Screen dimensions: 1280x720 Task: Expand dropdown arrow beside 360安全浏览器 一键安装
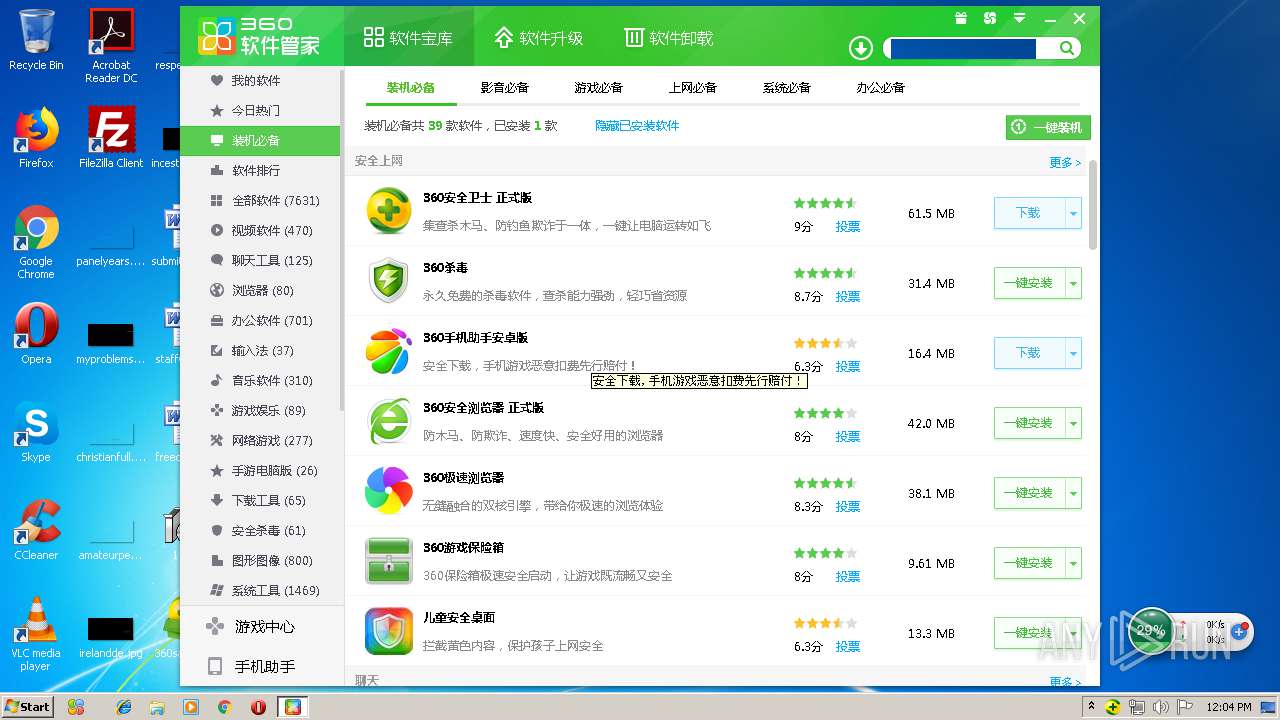(1074, 423)
